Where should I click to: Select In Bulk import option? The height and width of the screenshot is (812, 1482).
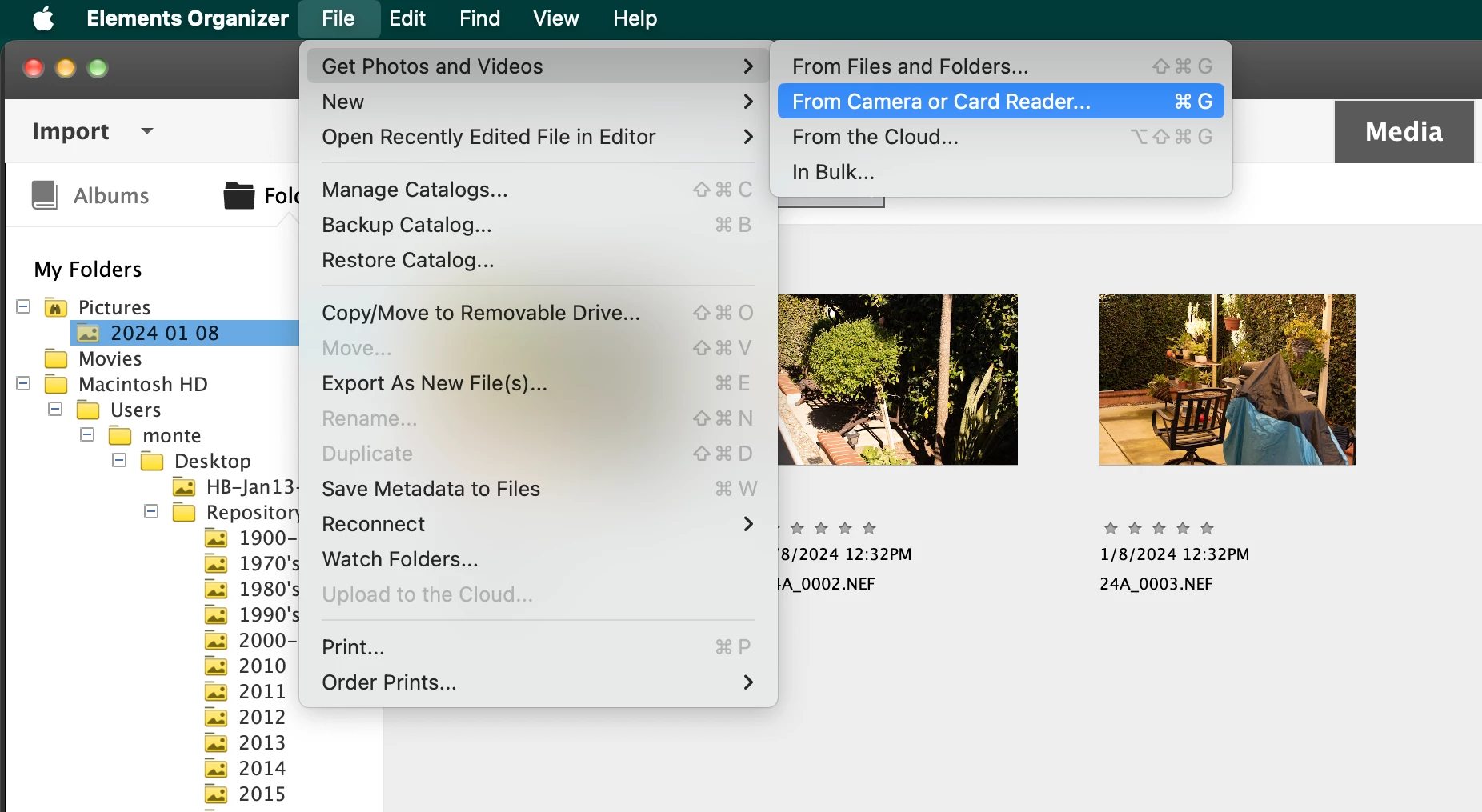pos(1001,172)
